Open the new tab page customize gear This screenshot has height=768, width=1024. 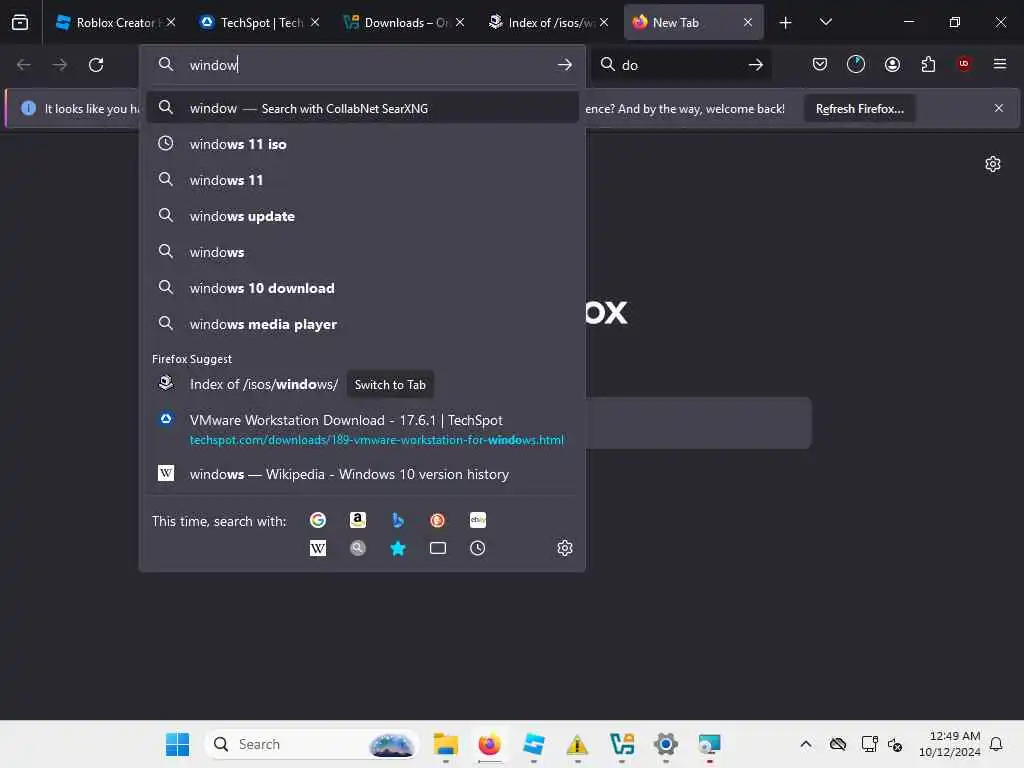pyautogui.click(x=993, y=164)
